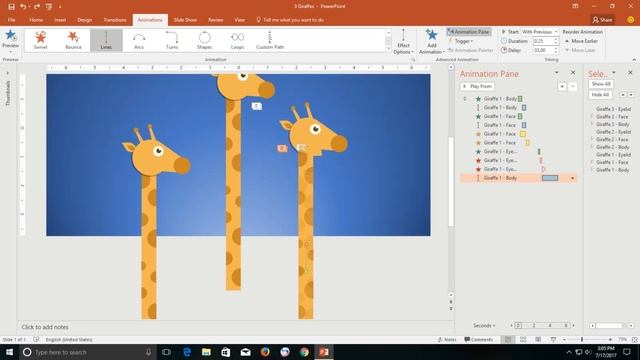This screenshot has width=640, height=360.
Task: Switch to Reading view
Action: (x=538, y=340)
